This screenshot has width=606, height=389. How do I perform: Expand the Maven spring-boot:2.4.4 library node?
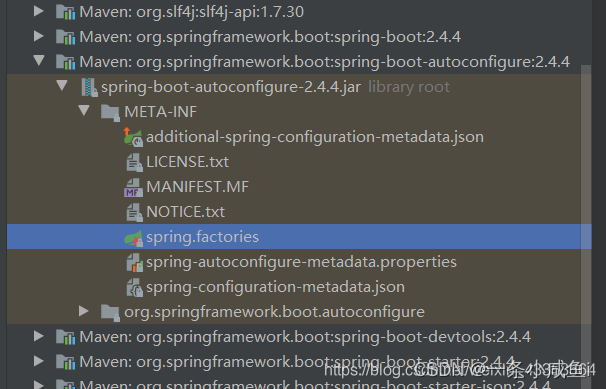tap(39, 36)
